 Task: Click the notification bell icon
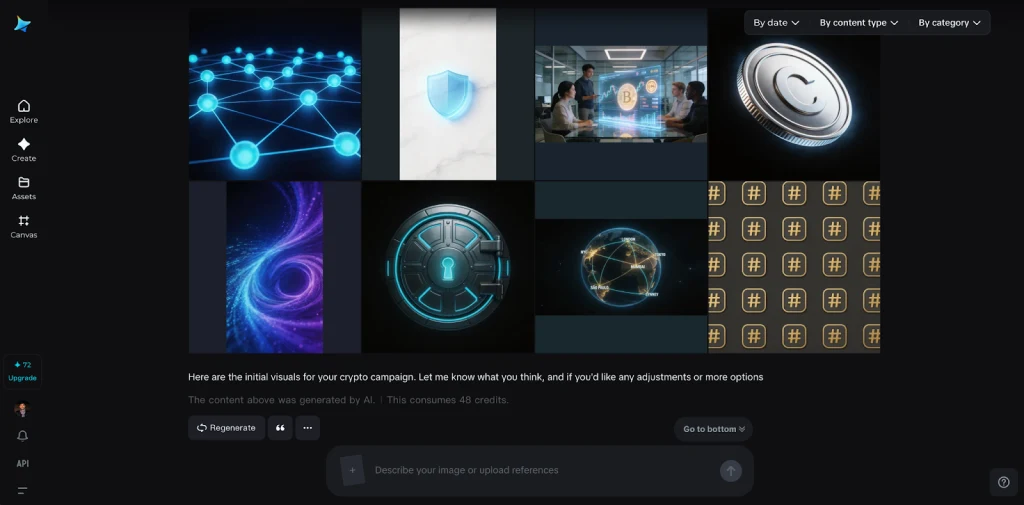(x=23, y=436)
